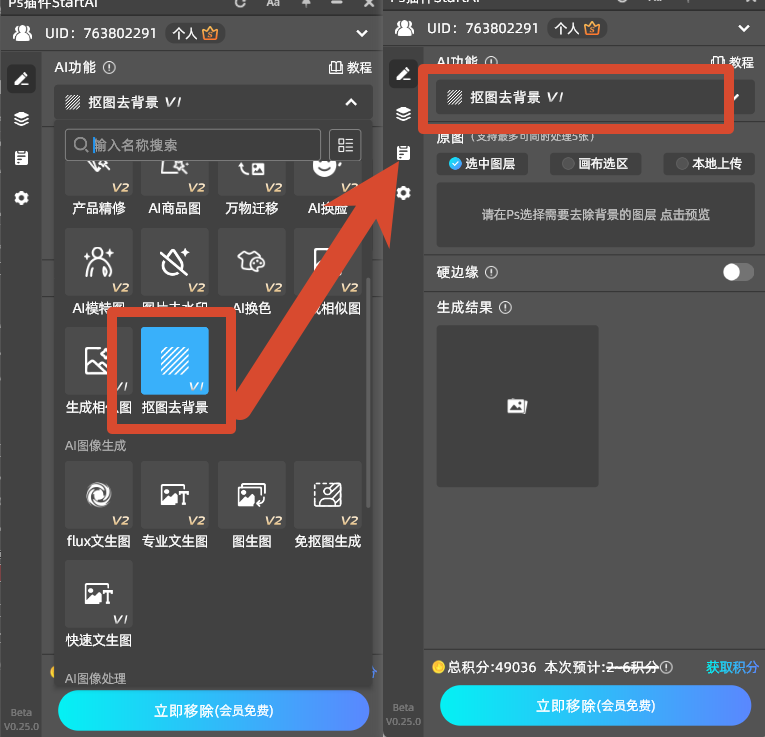Open the records clipboard icon in left panel sidebar

tap(21, 158)
